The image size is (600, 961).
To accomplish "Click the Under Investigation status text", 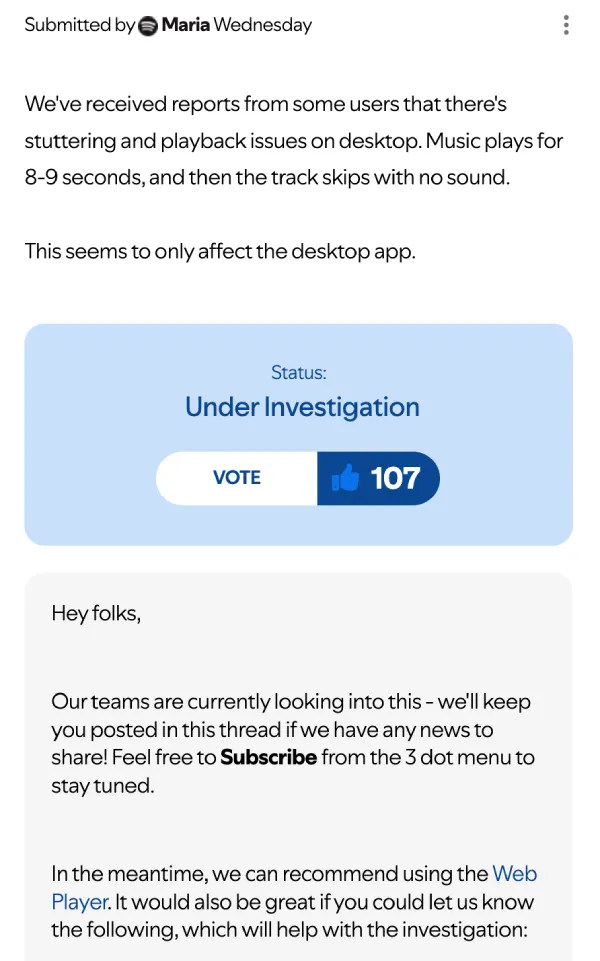I will (x=302, y=407).
